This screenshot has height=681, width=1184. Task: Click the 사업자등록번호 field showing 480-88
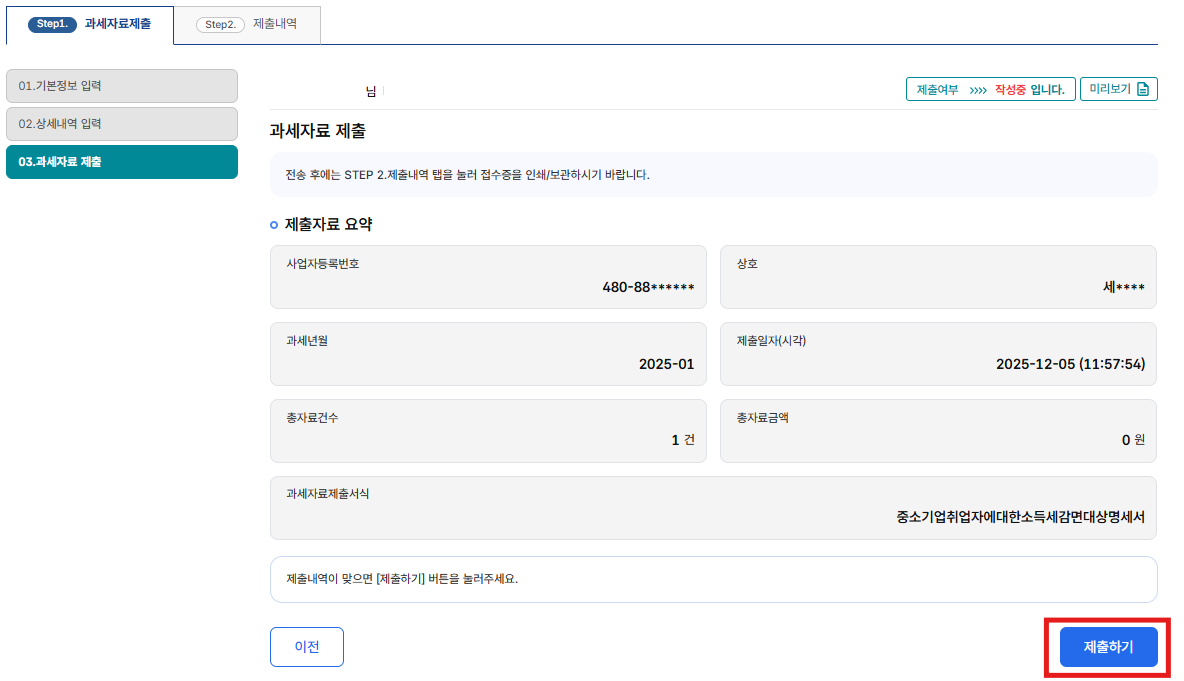(x=488, y=277)
